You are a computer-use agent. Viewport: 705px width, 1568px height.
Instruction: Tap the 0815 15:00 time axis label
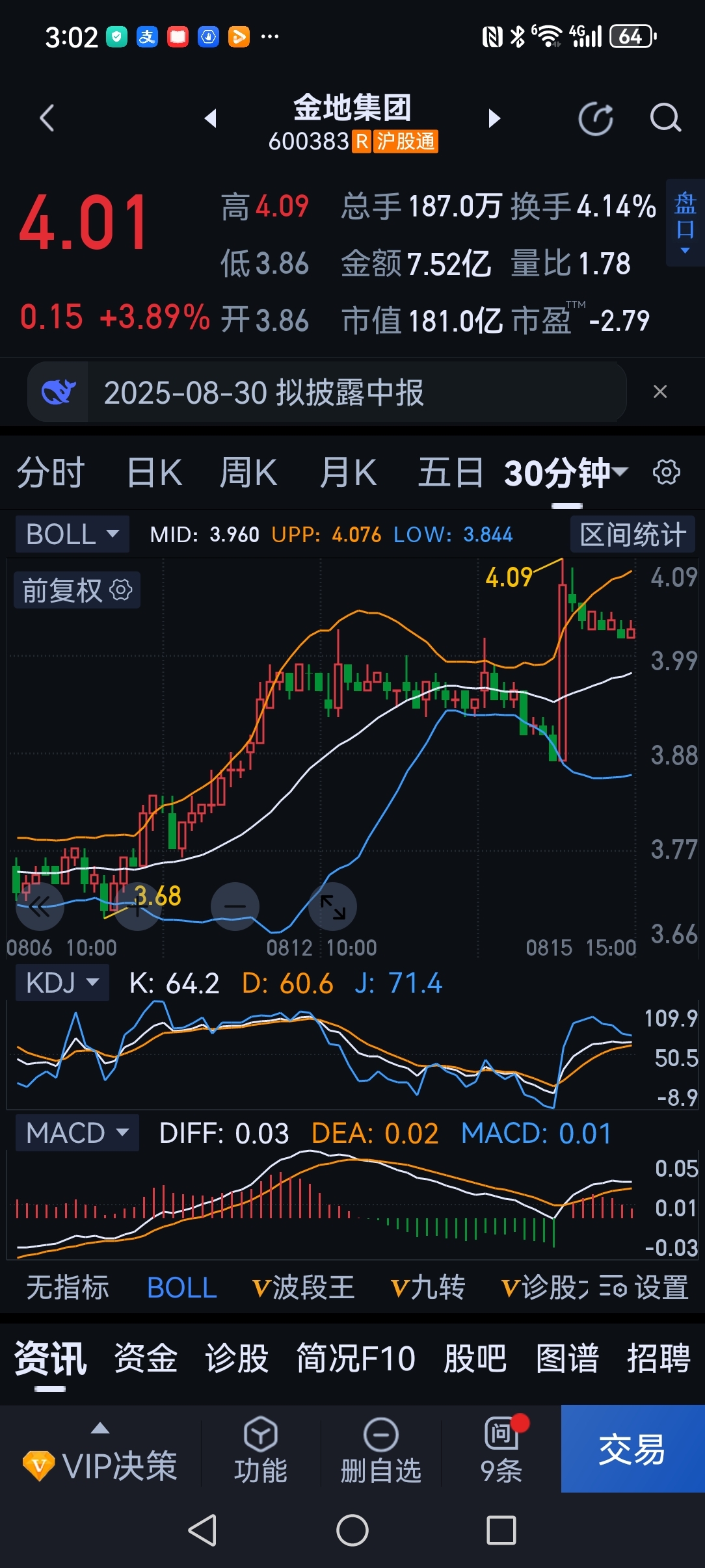(x=581, y=947)
